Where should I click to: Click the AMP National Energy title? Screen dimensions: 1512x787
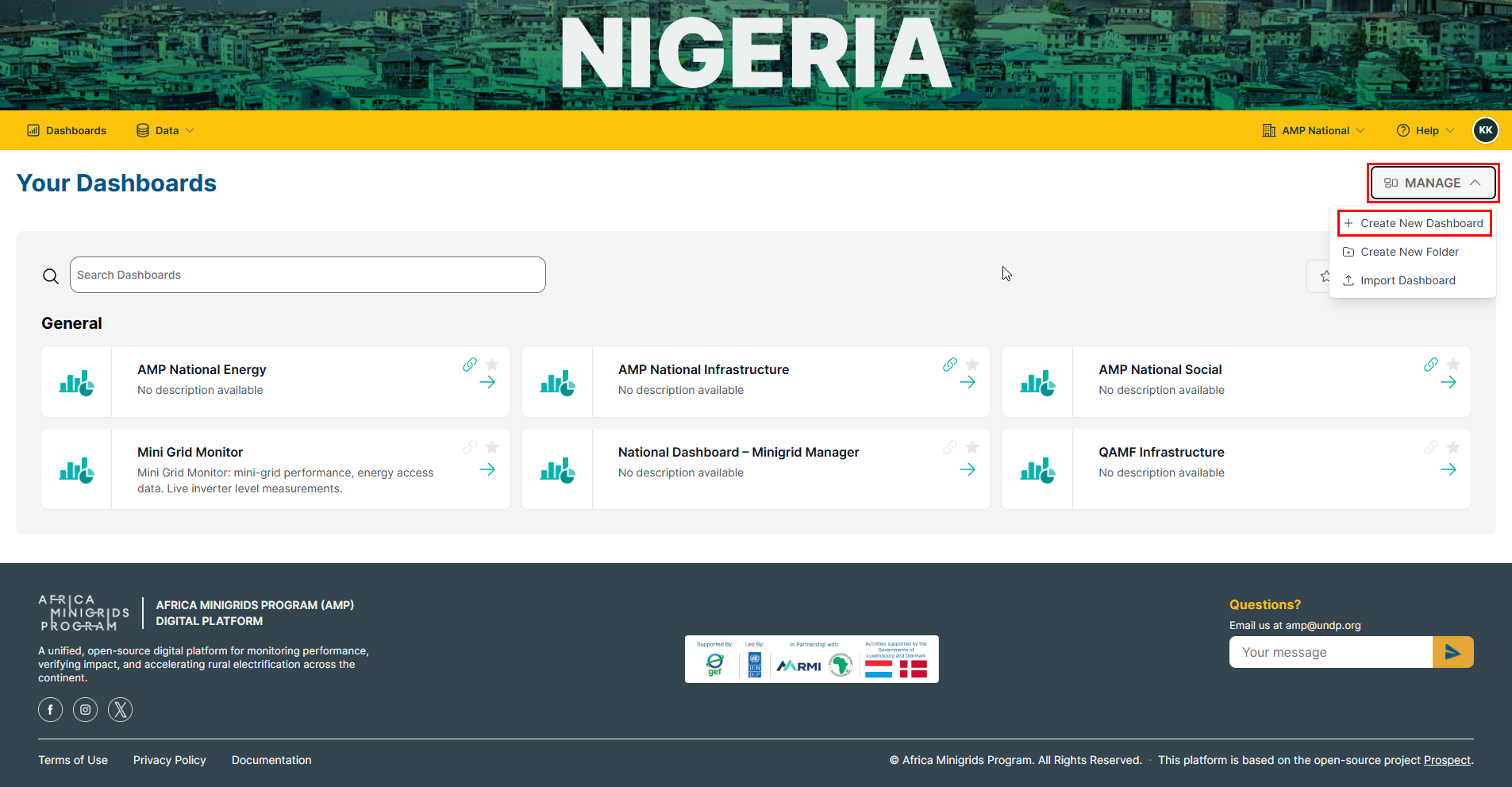click(x=202, y=369)
